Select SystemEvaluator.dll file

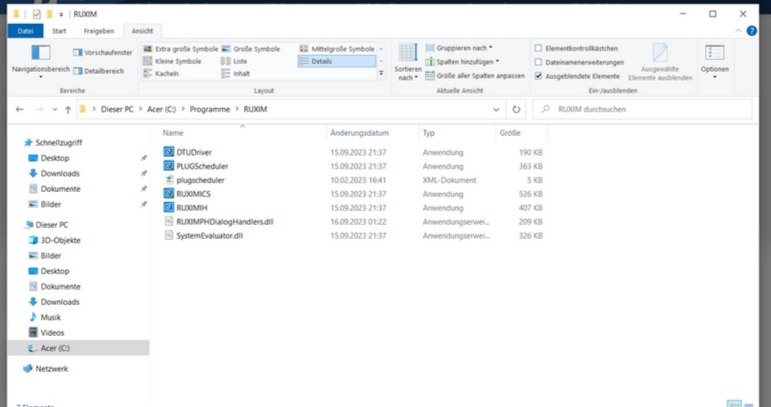point(209,235)
